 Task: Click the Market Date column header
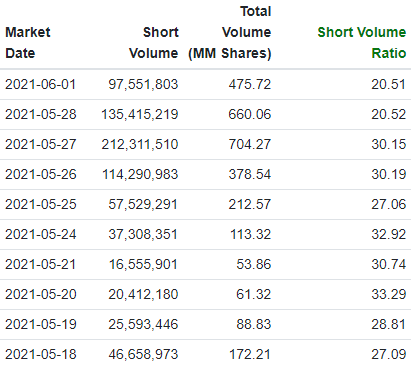coord(28,43)
